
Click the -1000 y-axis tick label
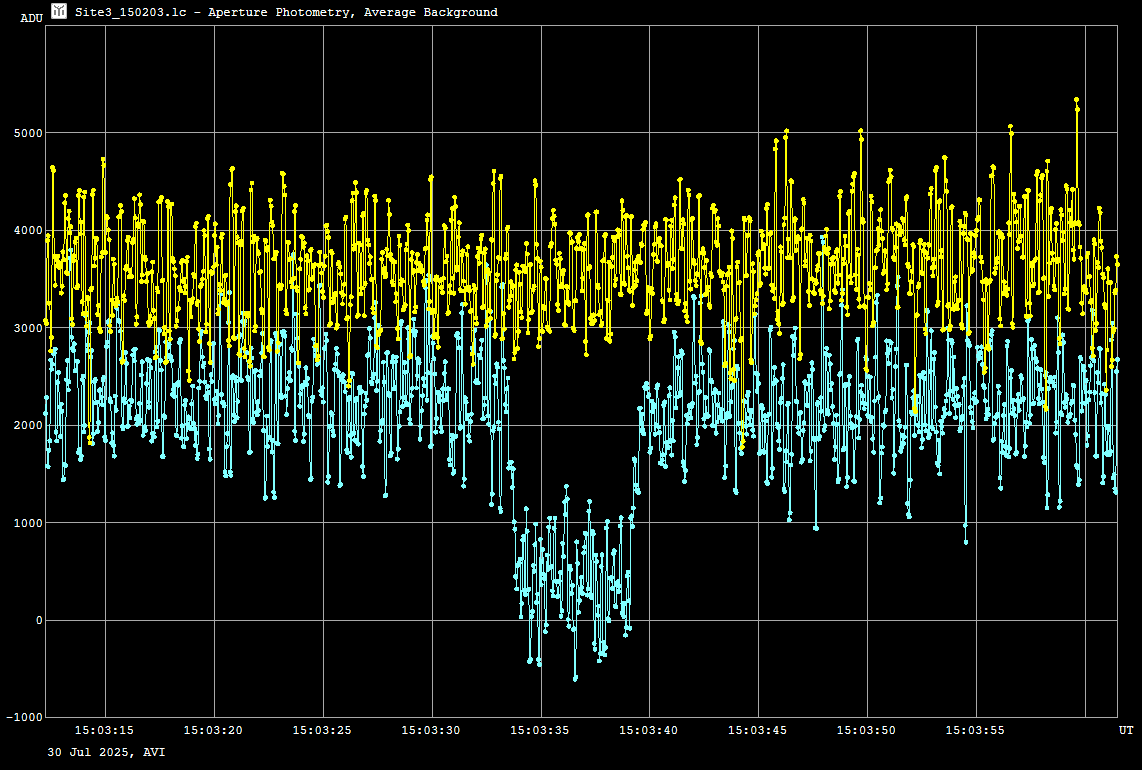click(24, 718)
